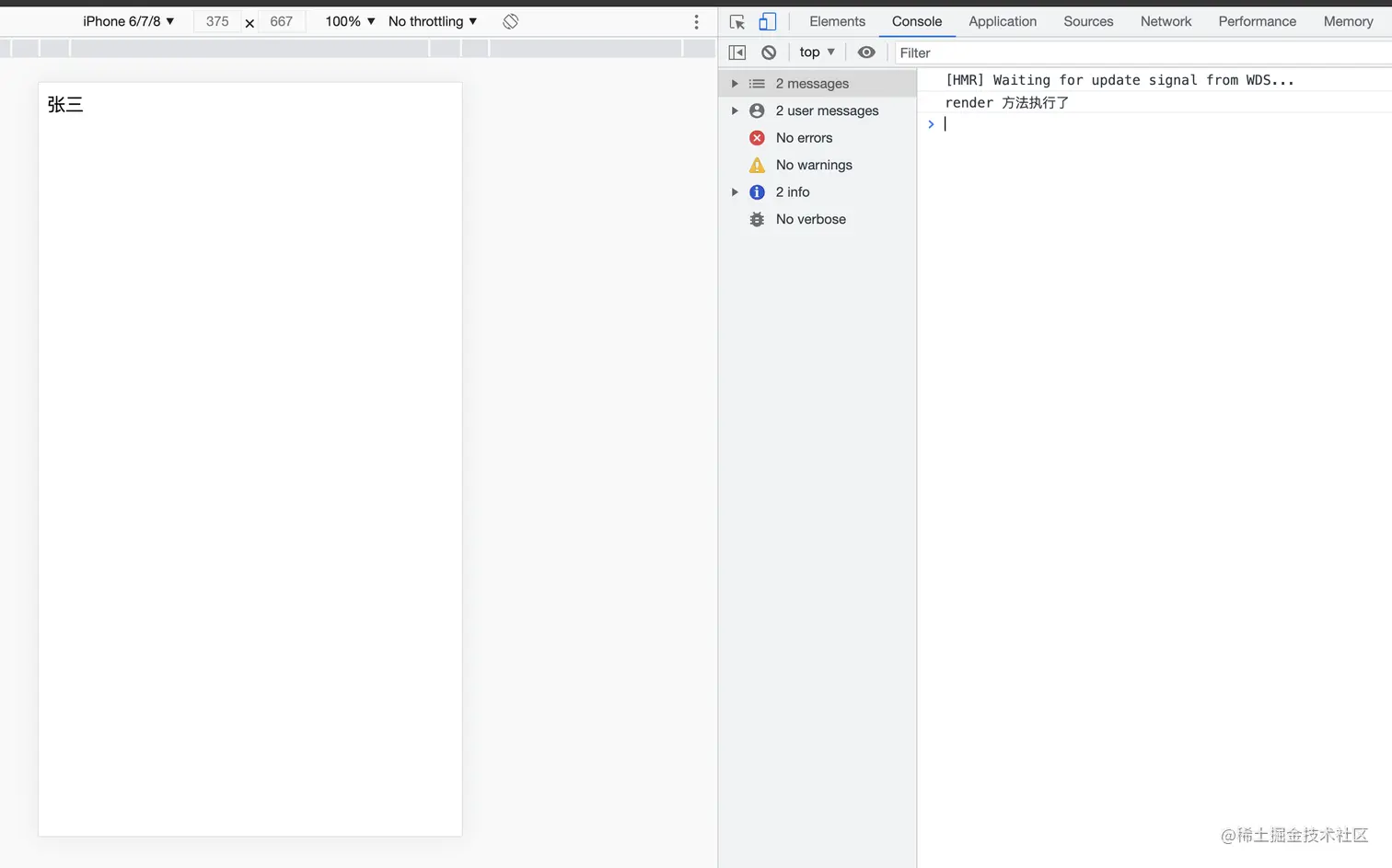Screen dimensions: 1392x868
Task: Click the blue info circle icon
Action: 757,192
